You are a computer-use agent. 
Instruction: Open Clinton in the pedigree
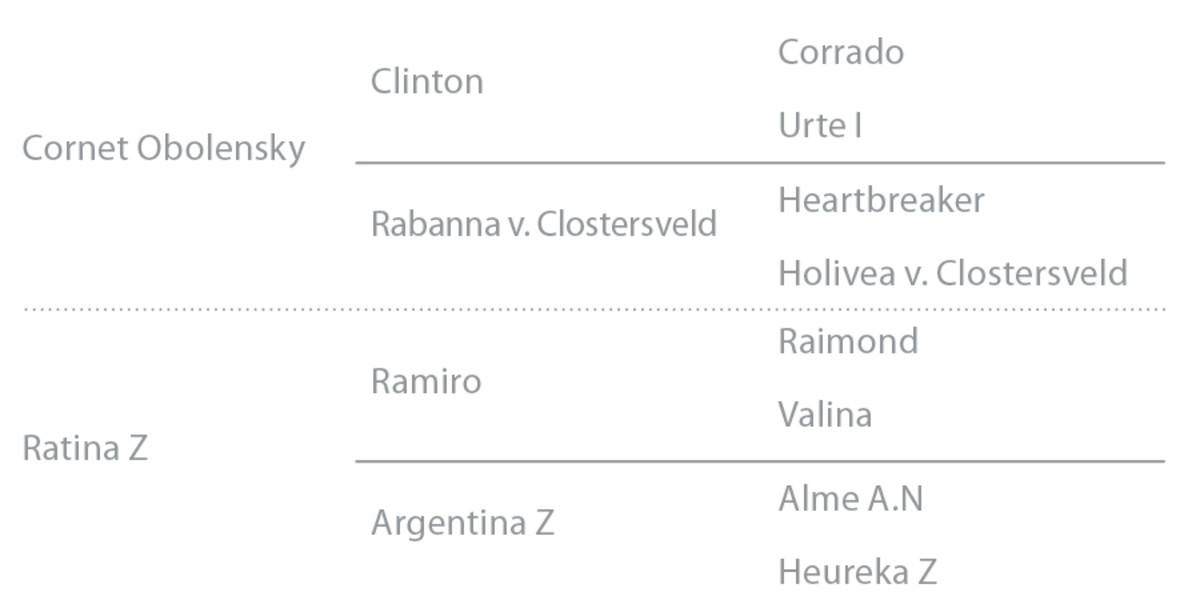point(427,81)
